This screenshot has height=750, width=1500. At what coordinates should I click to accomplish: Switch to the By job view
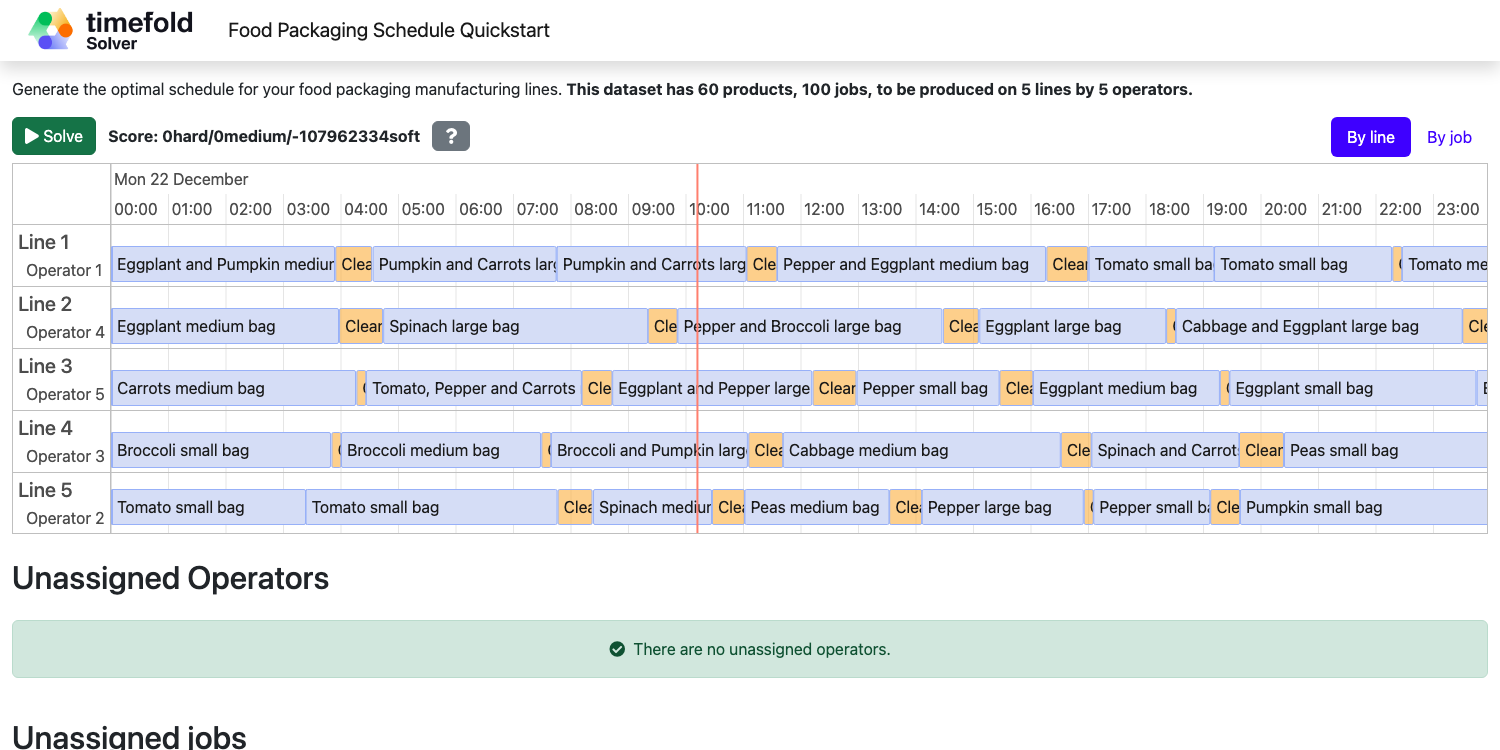(1449, 137)
